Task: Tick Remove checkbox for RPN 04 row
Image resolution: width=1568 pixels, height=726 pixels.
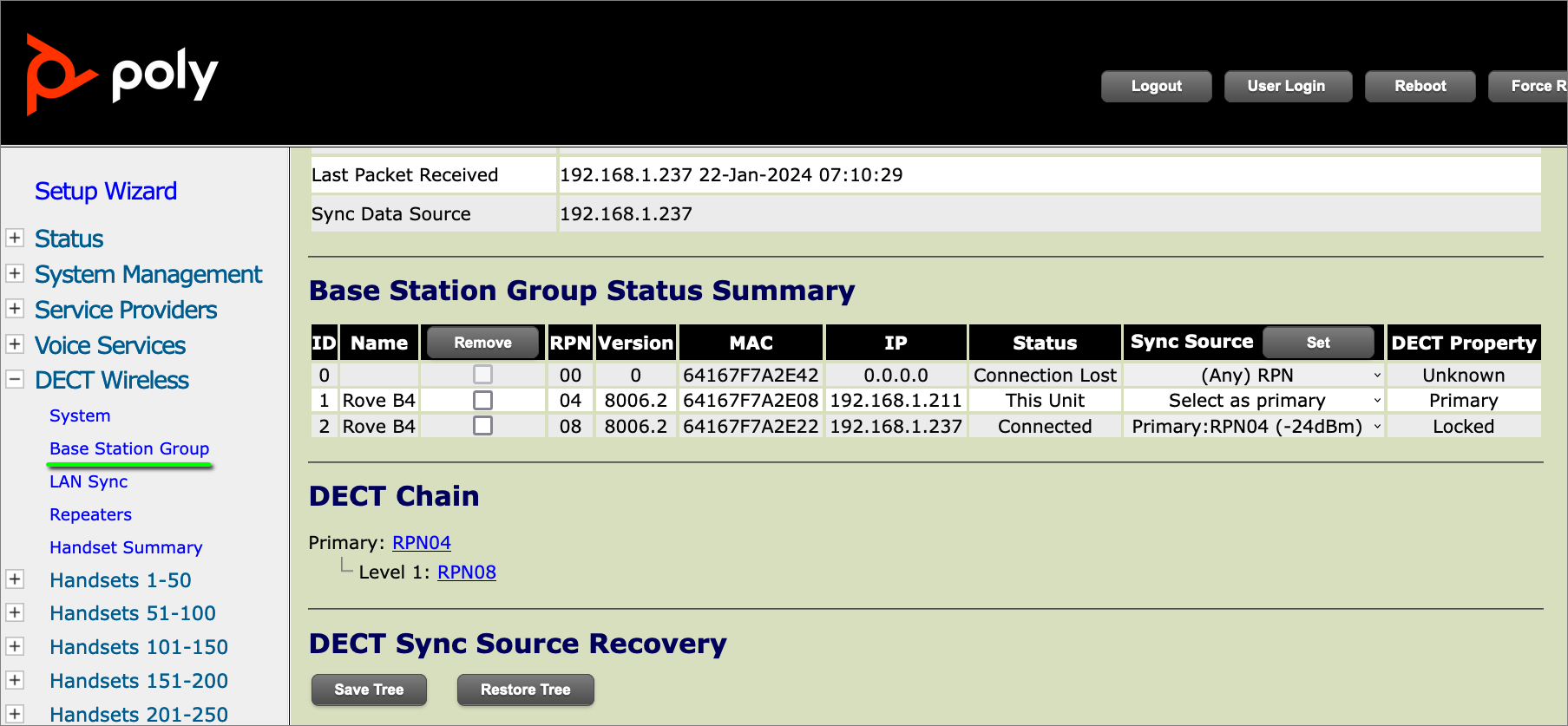Action: (483, 400)
